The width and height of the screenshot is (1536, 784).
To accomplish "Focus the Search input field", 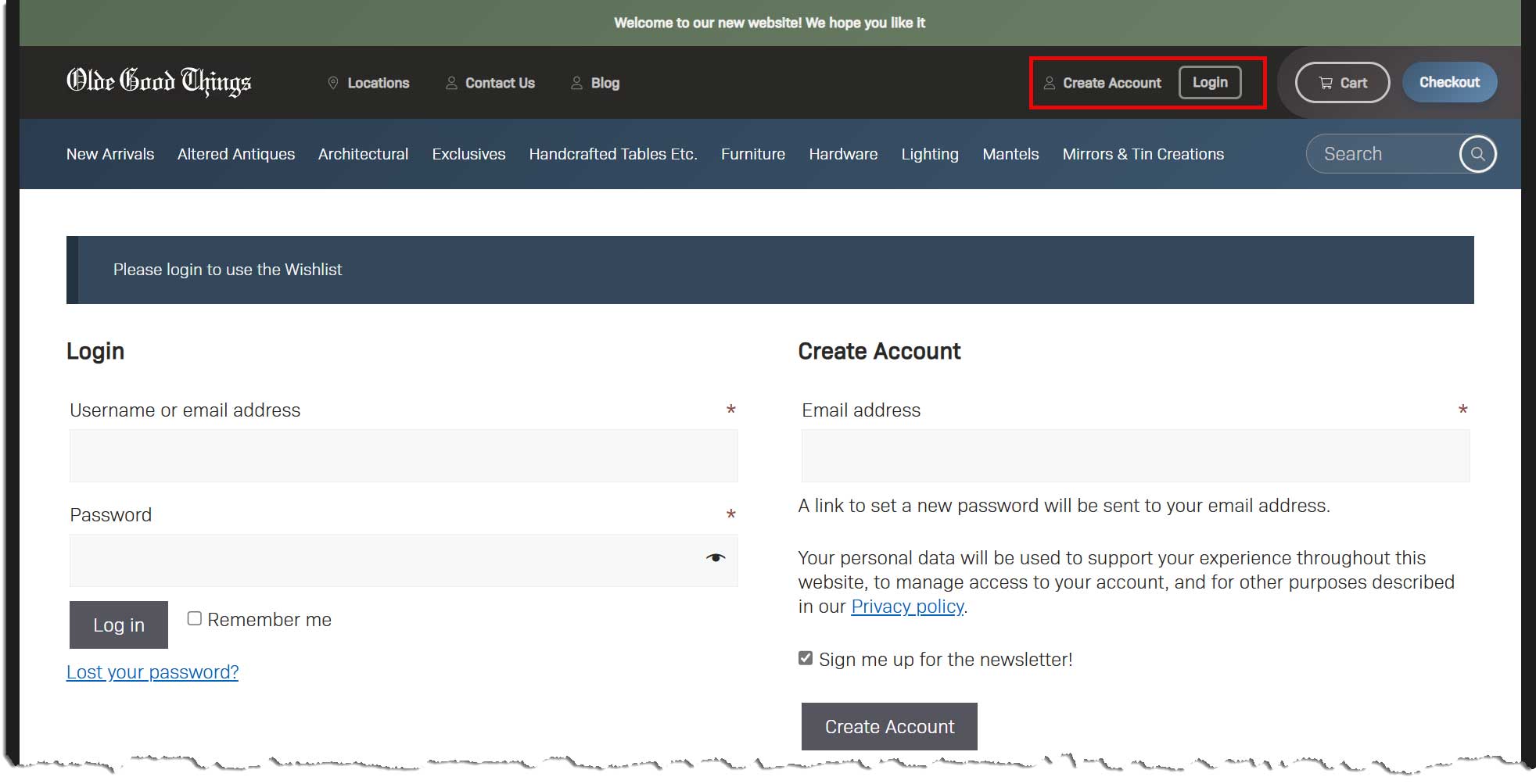I will [x=1382, y=154].
